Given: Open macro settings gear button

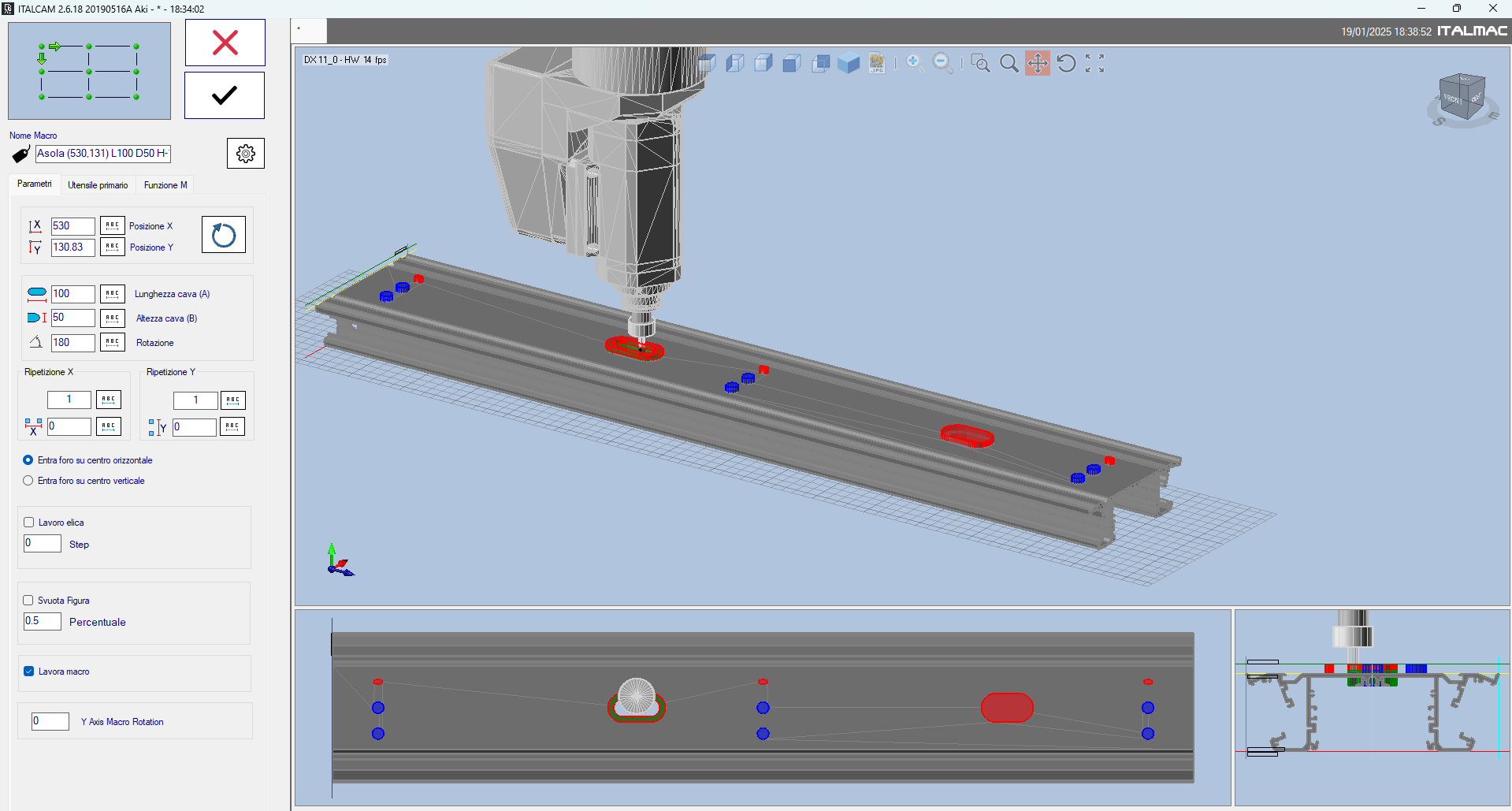Looking at the screenshot, I should [246, 154].
